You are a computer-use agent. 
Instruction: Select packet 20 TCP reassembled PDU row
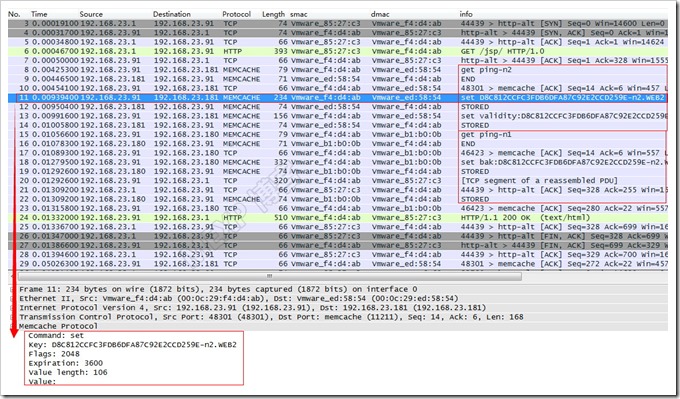[338, 181]
